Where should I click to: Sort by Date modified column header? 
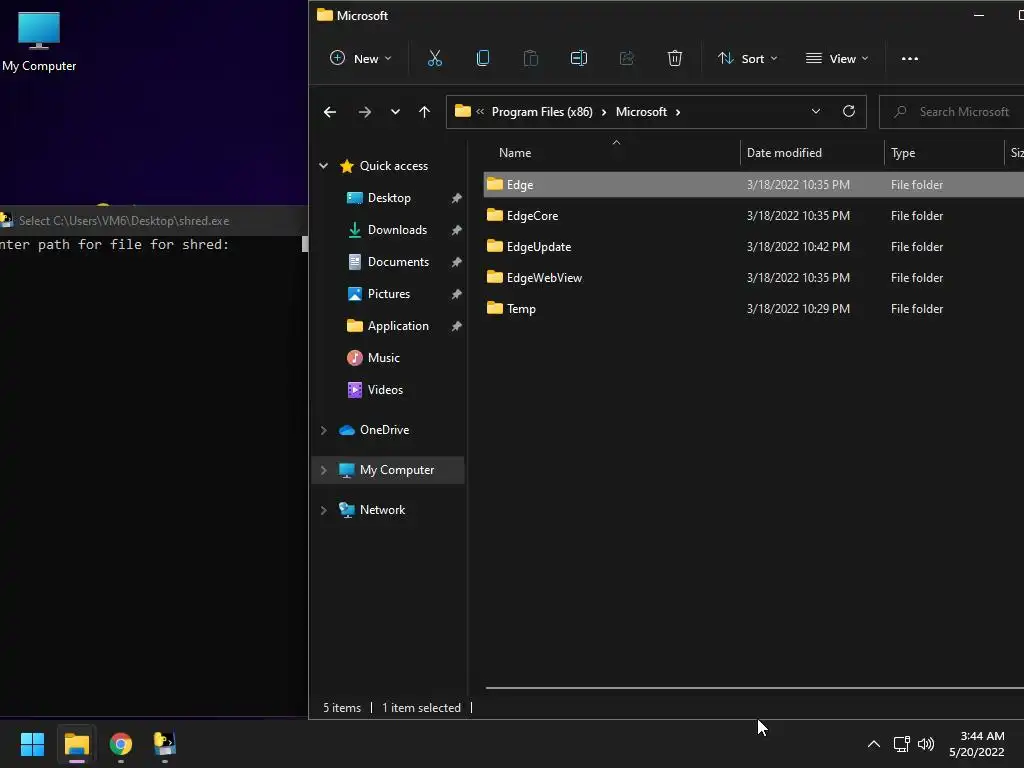pyautogui.click(x=784, y=153)
